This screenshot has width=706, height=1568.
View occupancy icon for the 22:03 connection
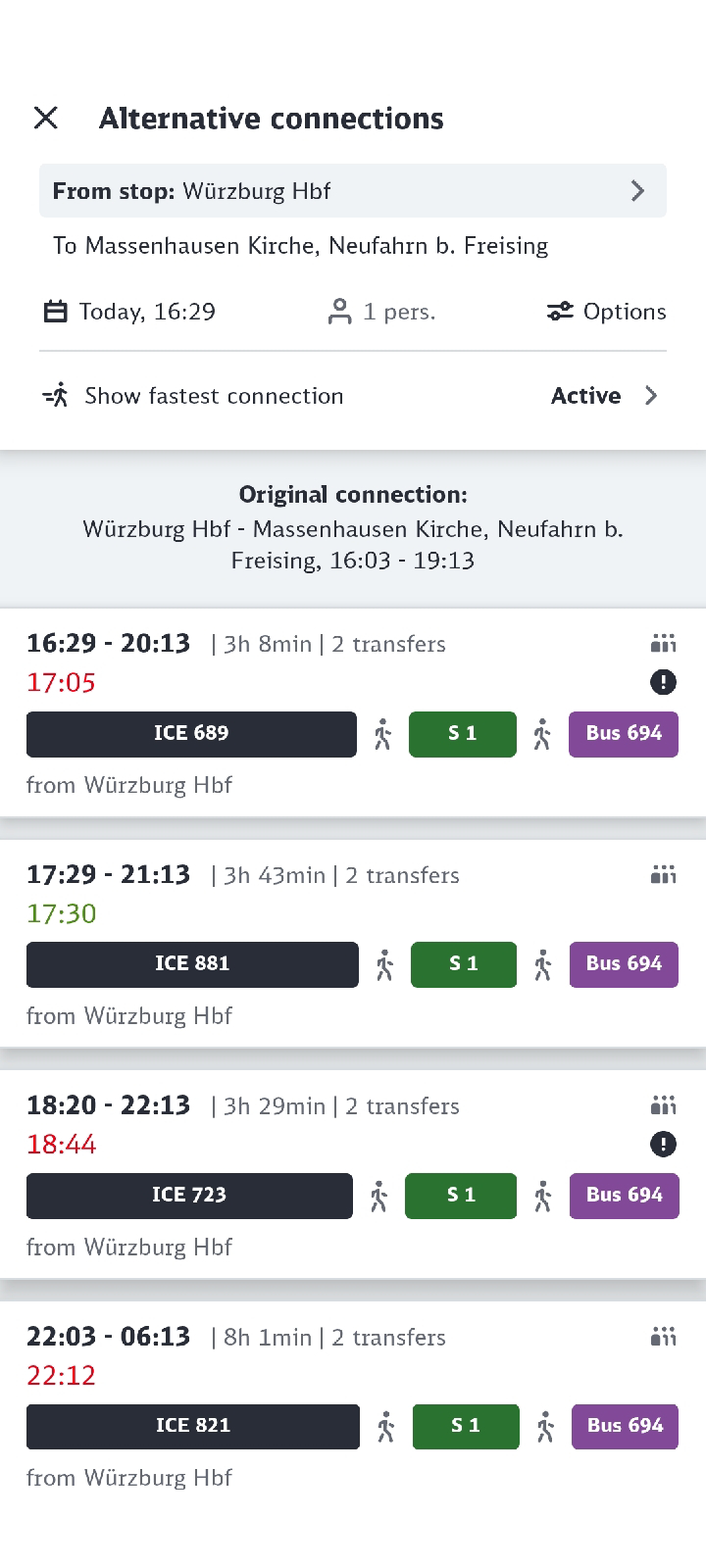[x=663, y=1337]
